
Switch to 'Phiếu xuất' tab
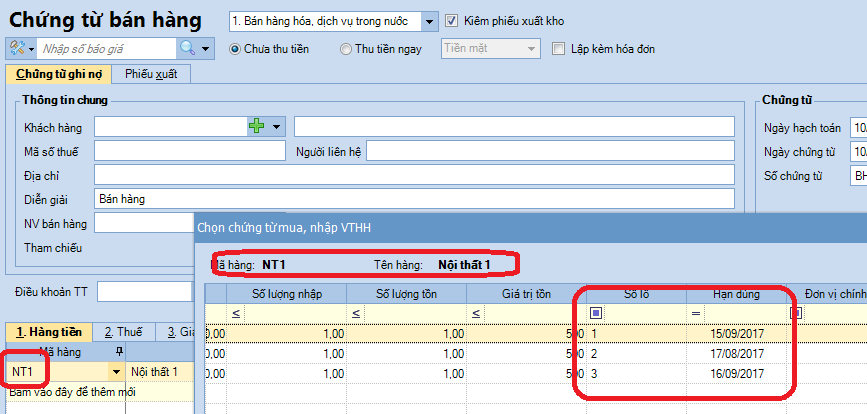point(151,74)
